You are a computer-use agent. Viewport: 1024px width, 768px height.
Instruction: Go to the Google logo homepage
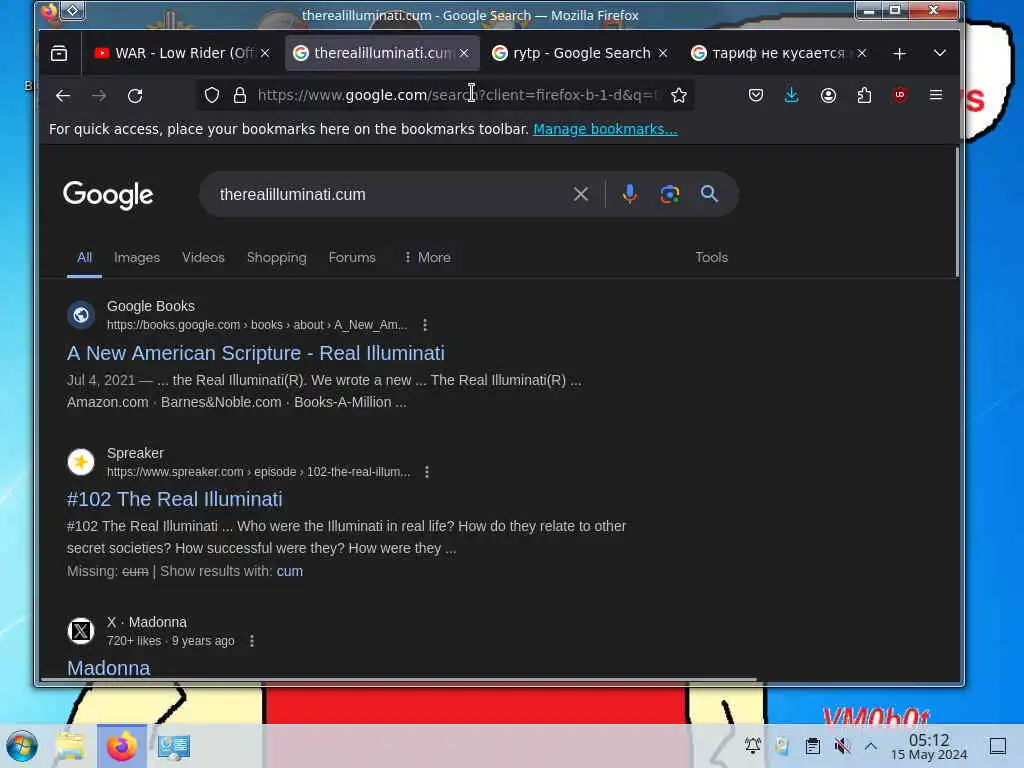(108, 195)
